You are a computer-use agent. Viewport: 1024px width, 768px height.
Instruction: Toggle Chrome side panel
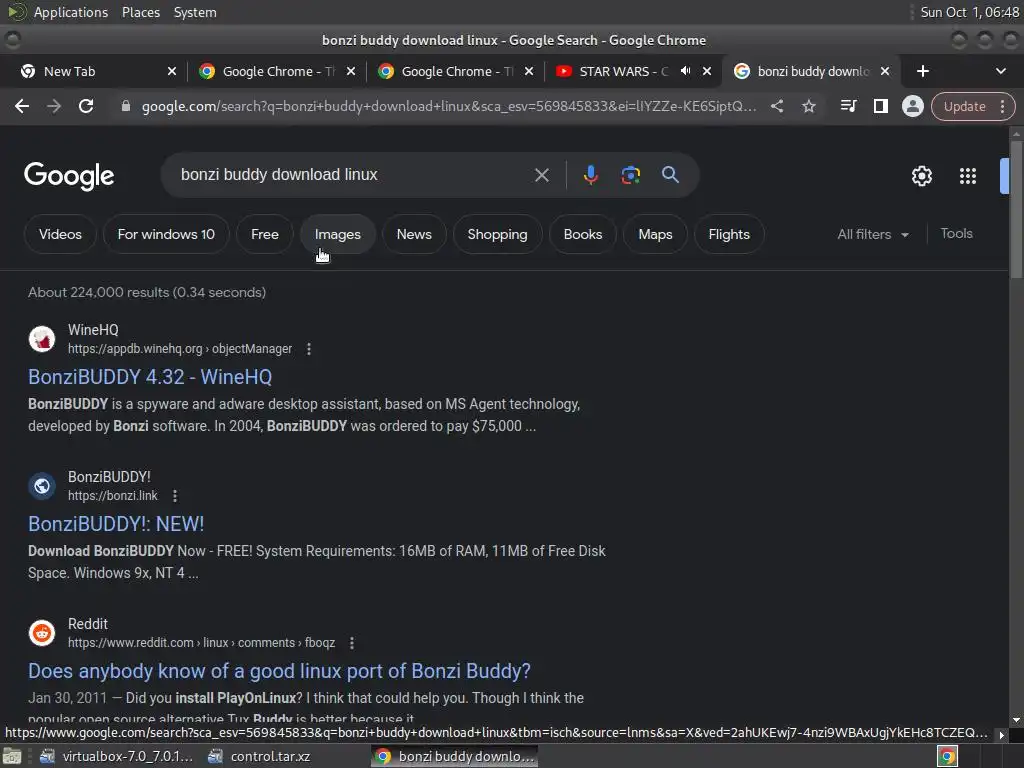pyautogui.click(x=880, y=106)
